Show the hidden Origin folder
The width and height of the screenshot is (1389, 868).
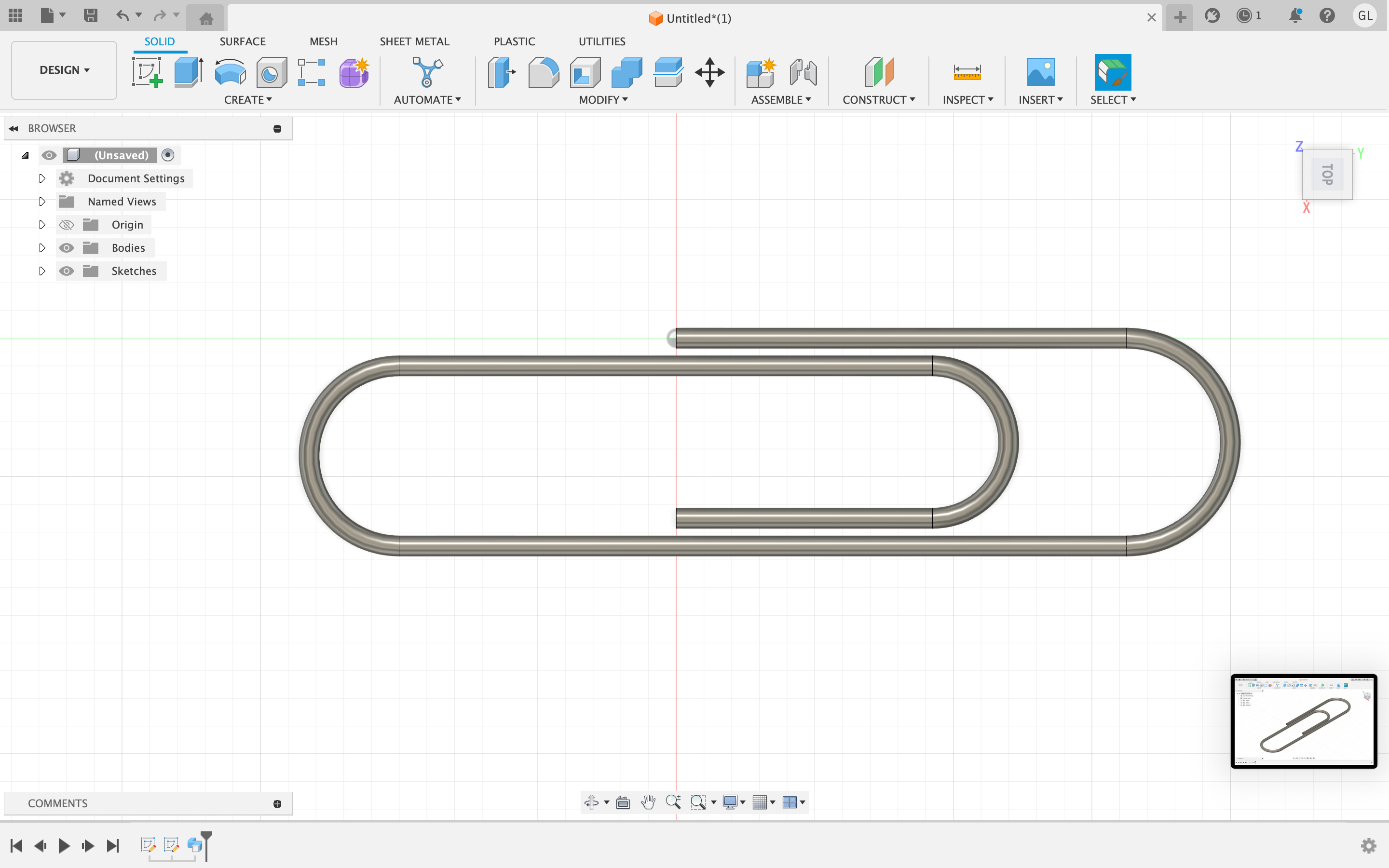(x=67, y=225)
